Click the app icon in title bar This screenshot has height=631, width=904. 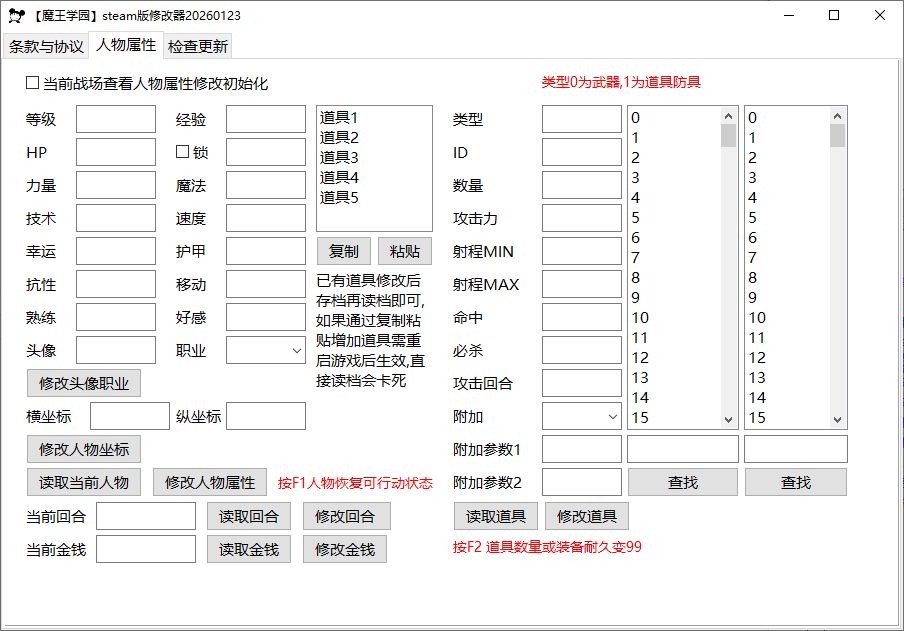tap(15, 16)
